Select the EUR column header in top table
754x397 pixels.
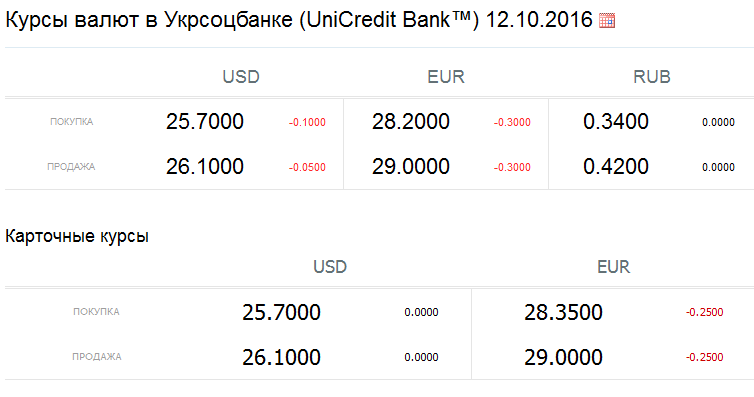coord(446,77)
